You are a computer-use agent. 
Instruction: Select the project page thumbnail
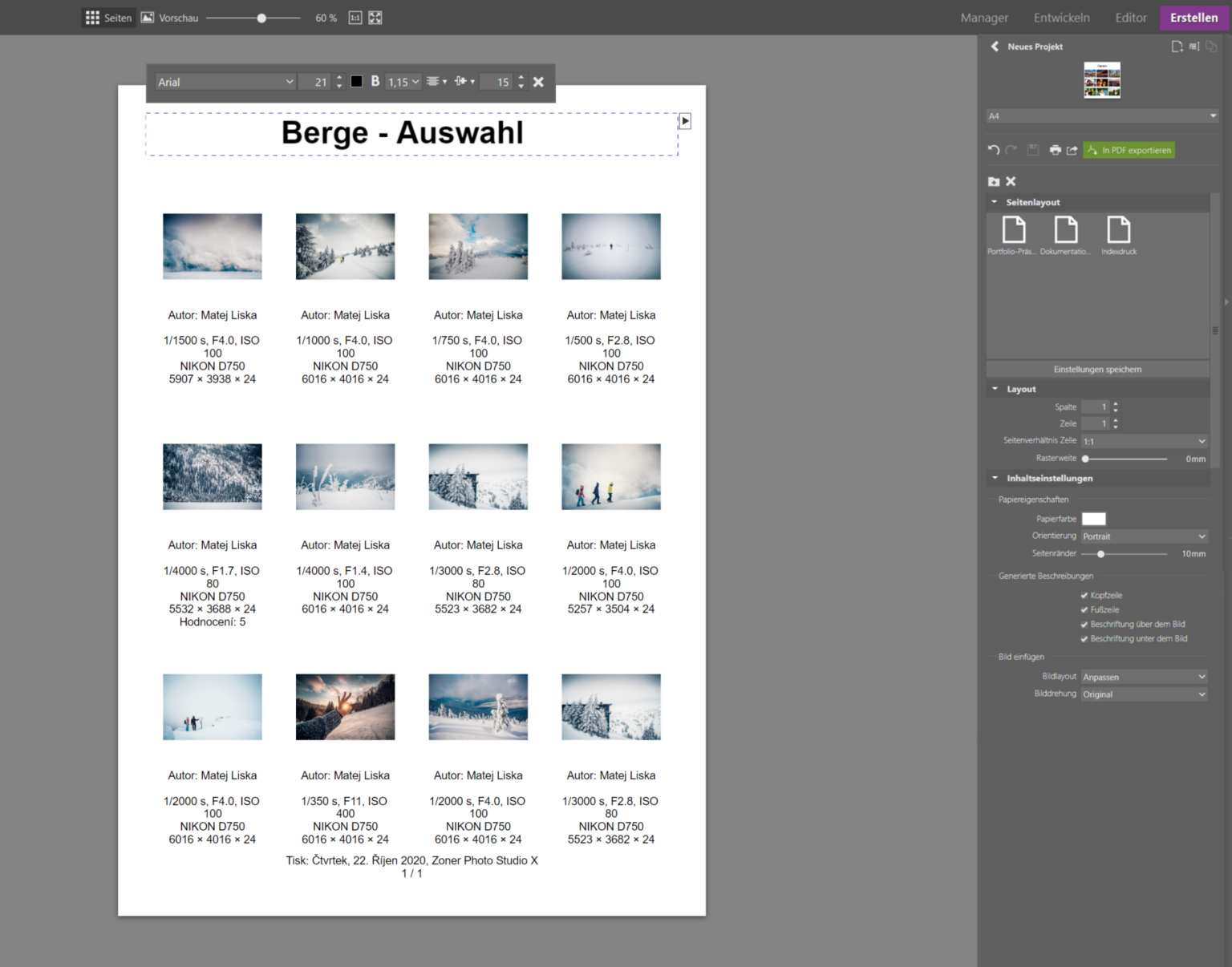point(1102,79)
